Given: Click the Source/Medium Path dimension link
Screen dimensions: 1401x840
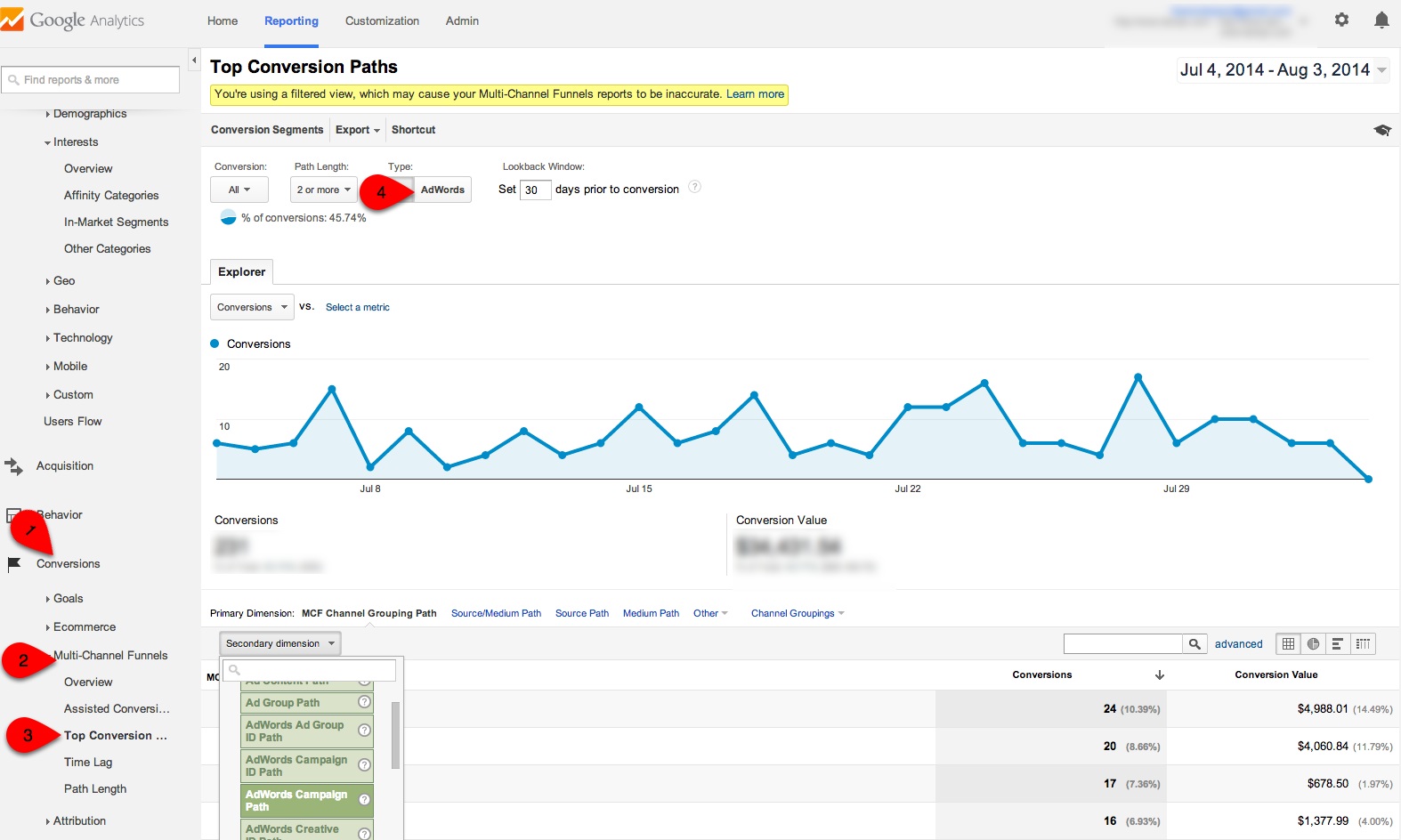Looking at the screenshot, I should (x=496, y=613).
